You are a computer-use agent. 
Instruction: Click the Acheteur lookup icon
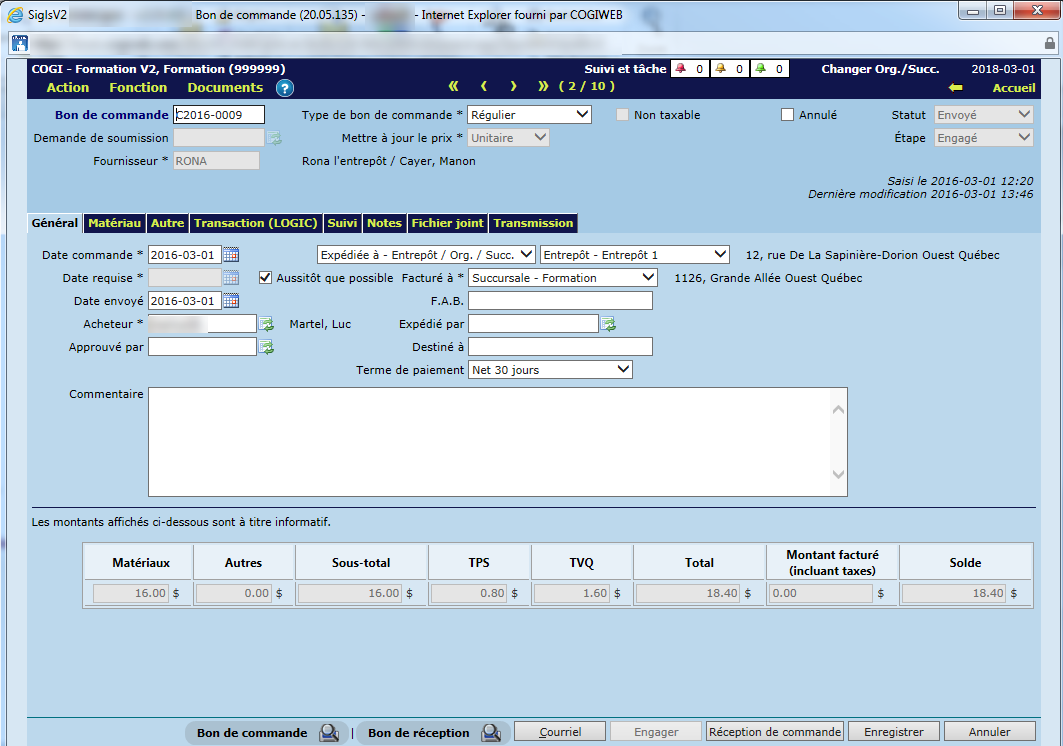click(267, 324)
